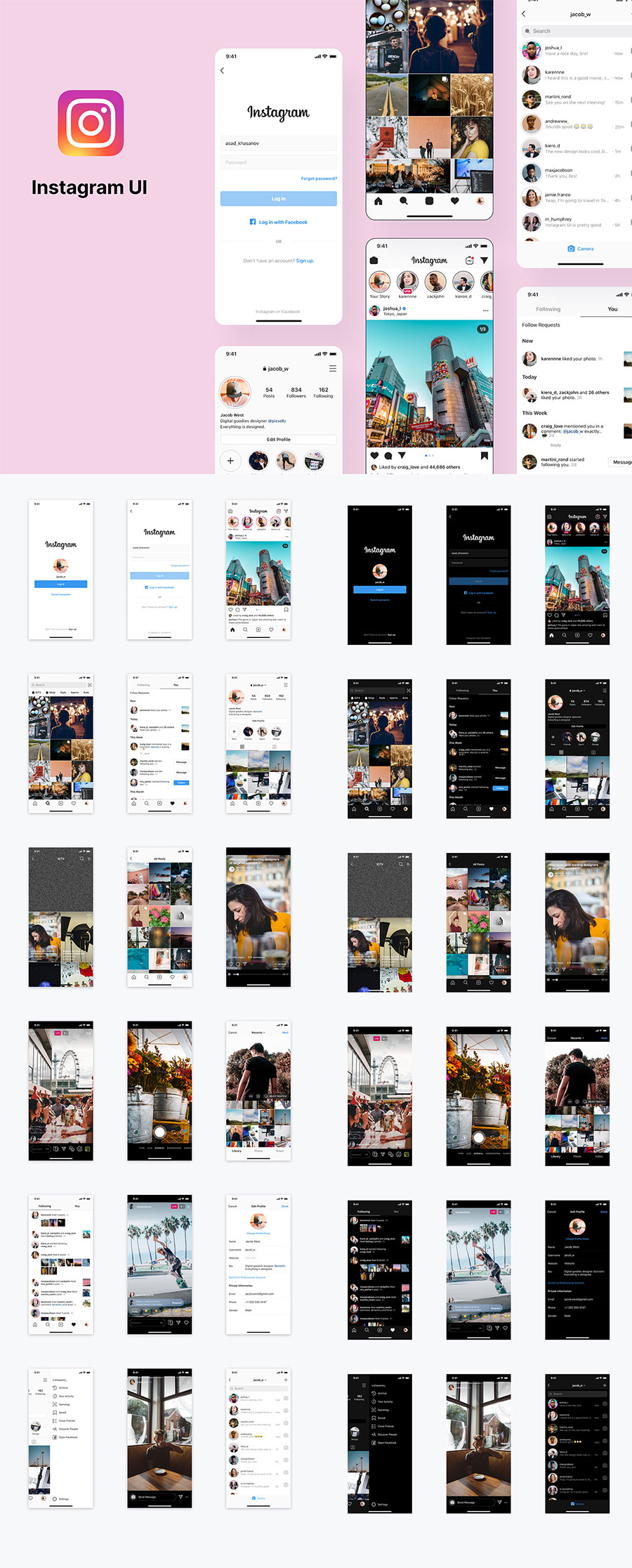
Task: Tap the Camera button below messages
Action: click(x=581, y=249)
